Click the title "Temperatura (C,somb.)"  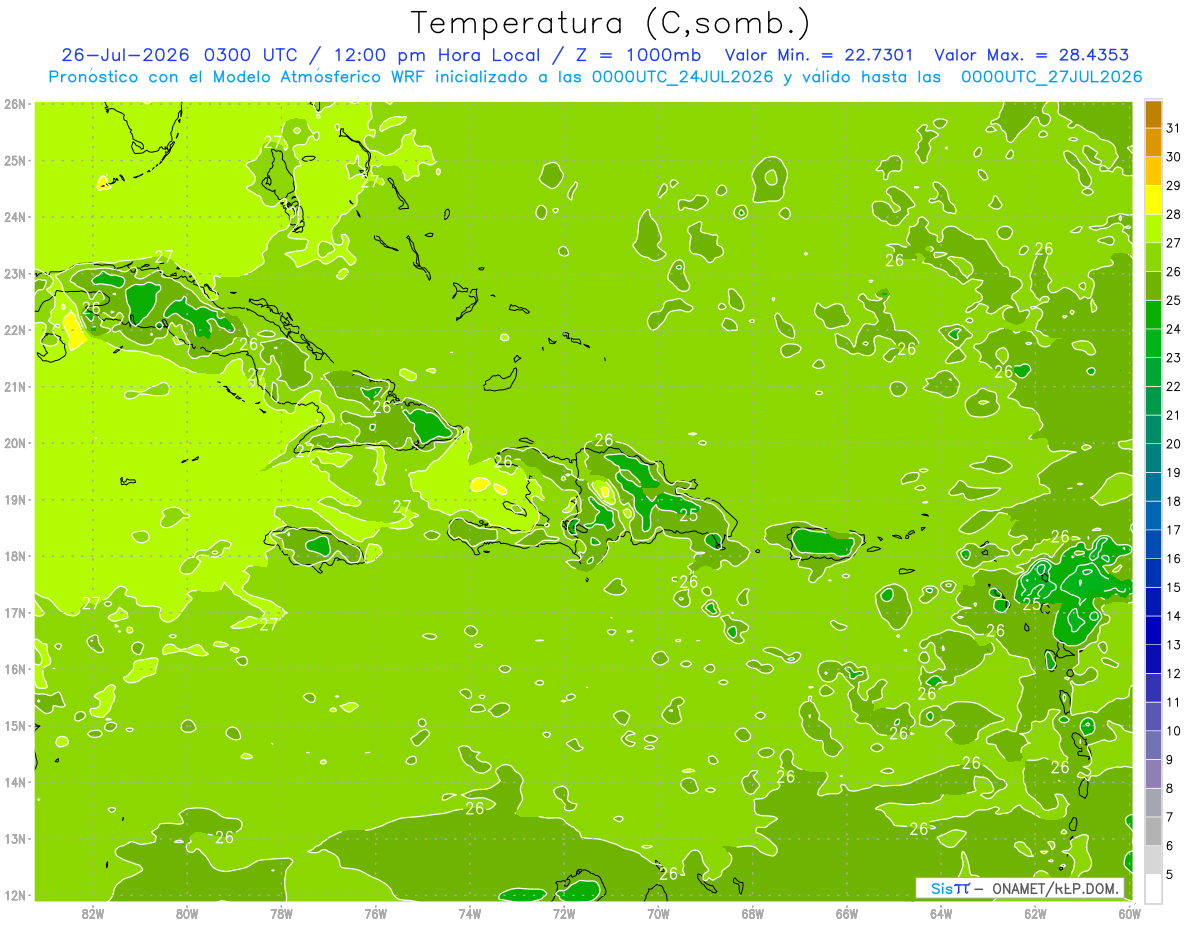point(611,22)
